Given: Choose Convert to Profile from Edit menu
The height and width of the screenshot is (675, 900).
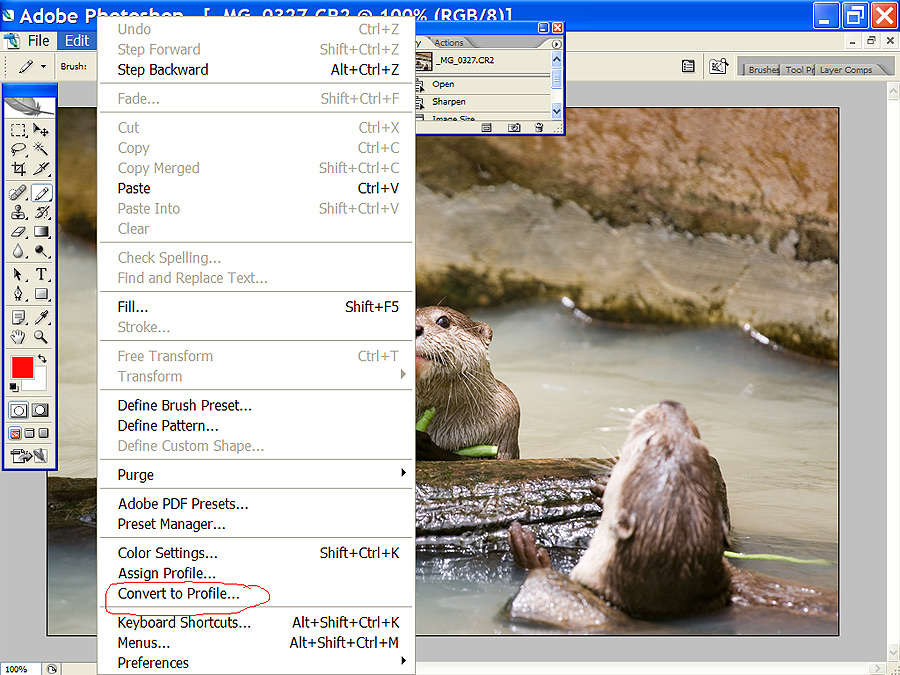Looking at the screenshot, I should 178,594.
